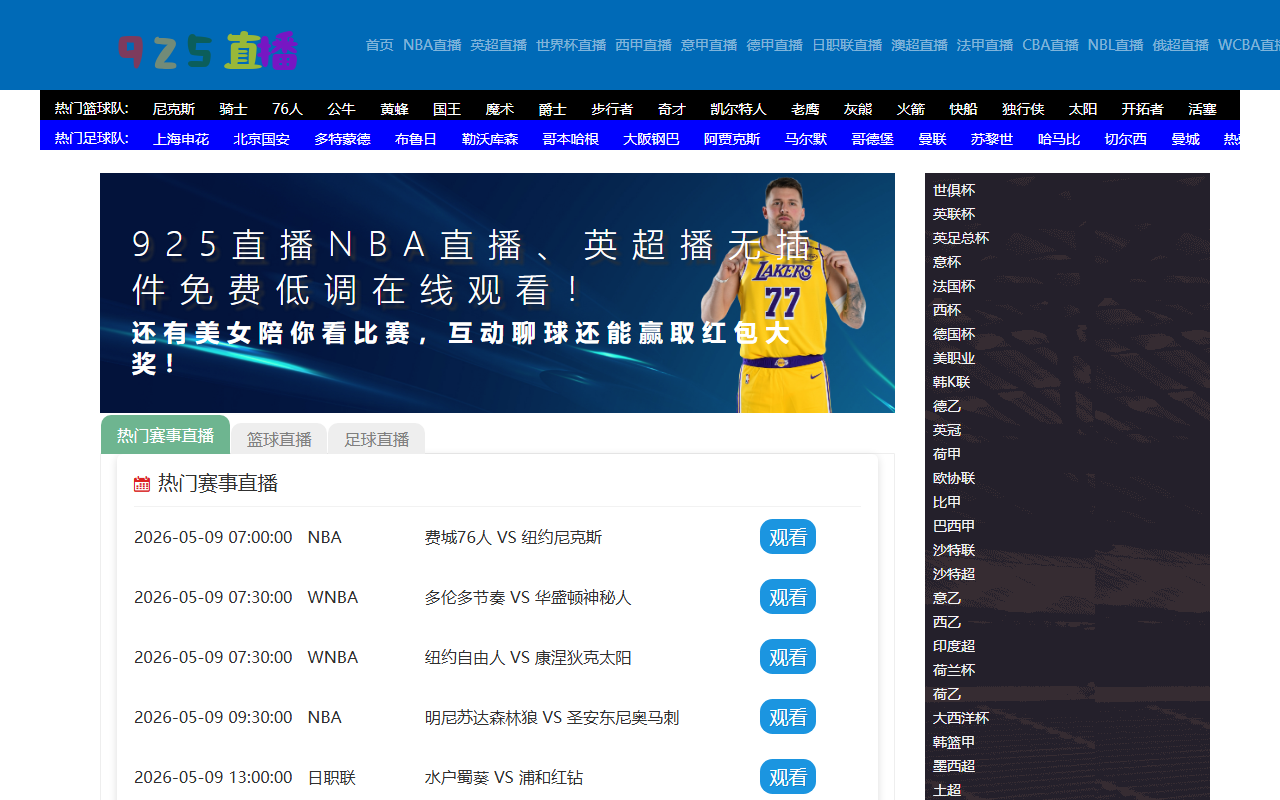This screenshot has width=1280, height=800.
Task: Click 观看 for 纽约自由人 VS 康涅狄克太阳
Action: 788,657
